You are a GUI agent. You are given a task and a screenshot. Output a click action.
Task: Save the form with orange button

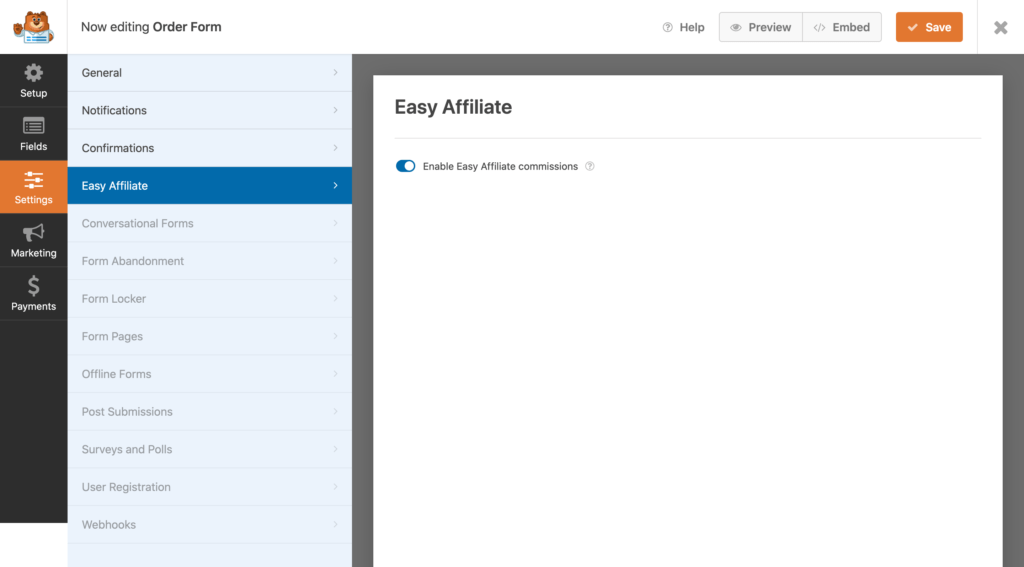[929, 28]
